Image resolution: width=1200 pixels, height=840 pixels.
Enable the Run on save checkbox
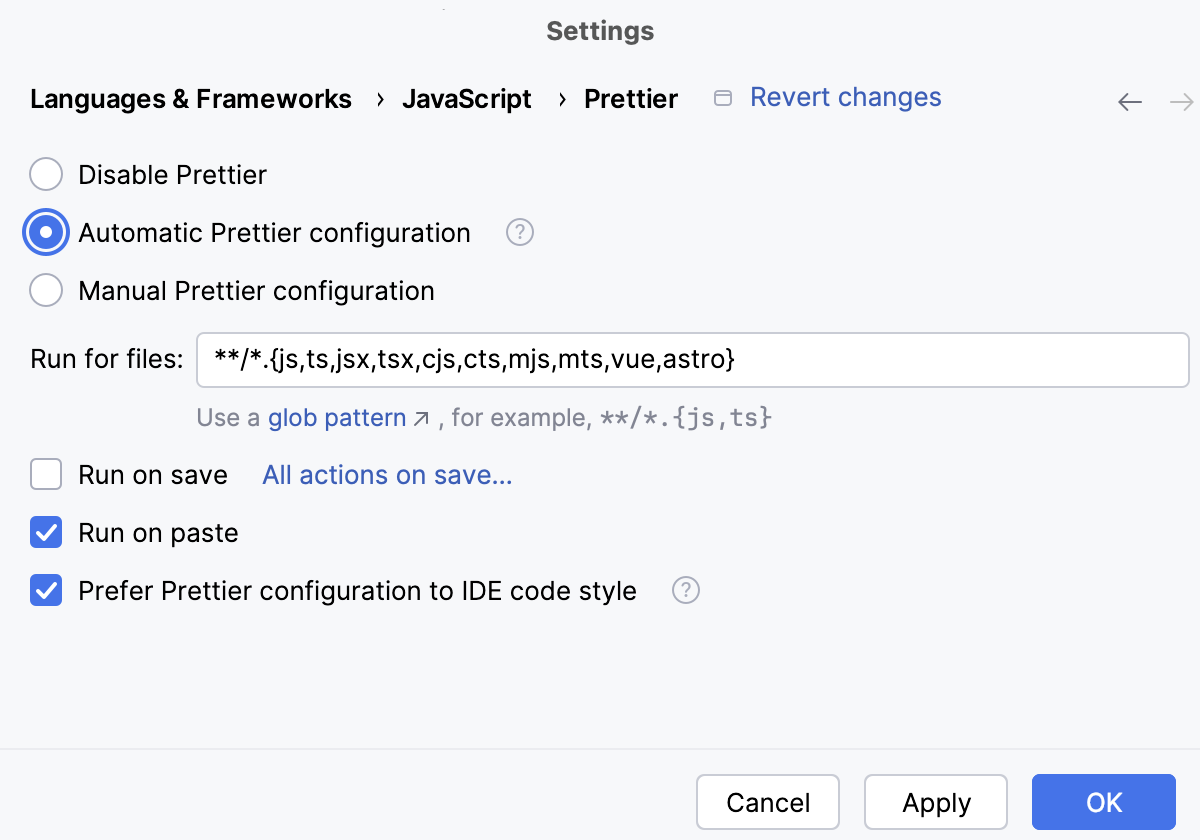coord(45,474)
